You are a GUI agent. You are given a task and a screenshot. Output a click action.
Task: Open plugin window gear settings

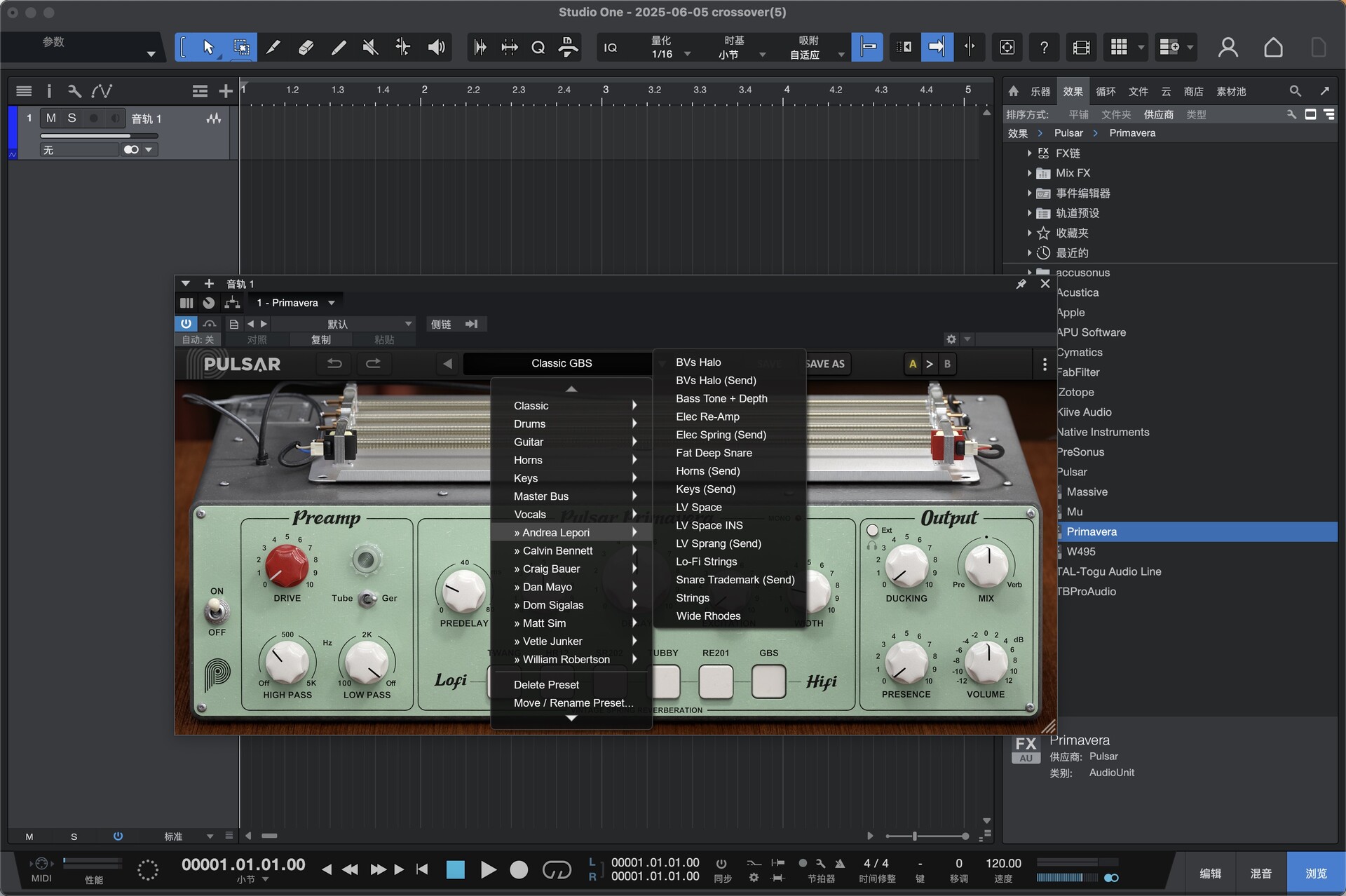click(x=951, y=339)
